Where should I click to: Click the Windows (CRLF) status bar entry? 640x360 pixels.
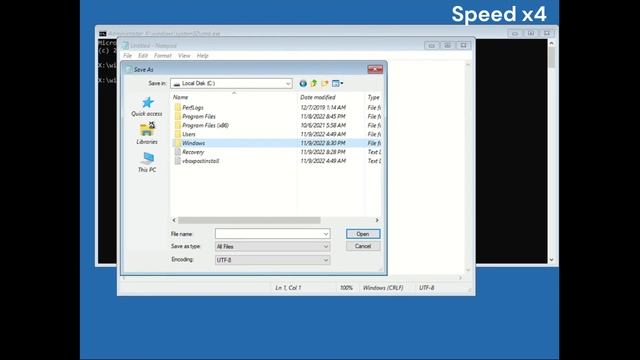(x=383, y=288)
